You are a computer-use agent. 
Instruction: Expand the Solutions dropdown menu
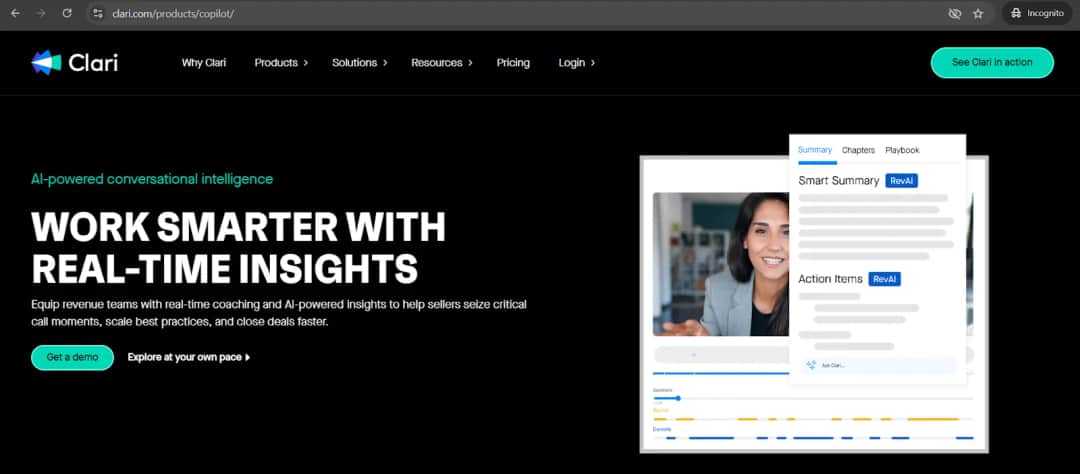(x=360, y=63)
